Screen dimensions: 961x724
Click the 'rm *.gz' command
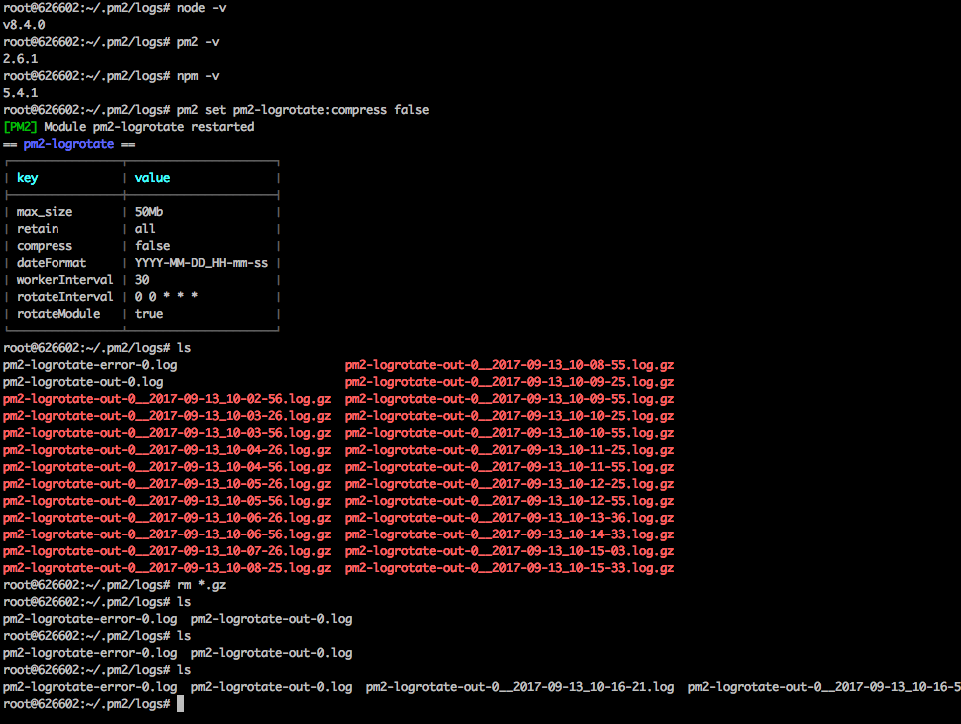202,585
